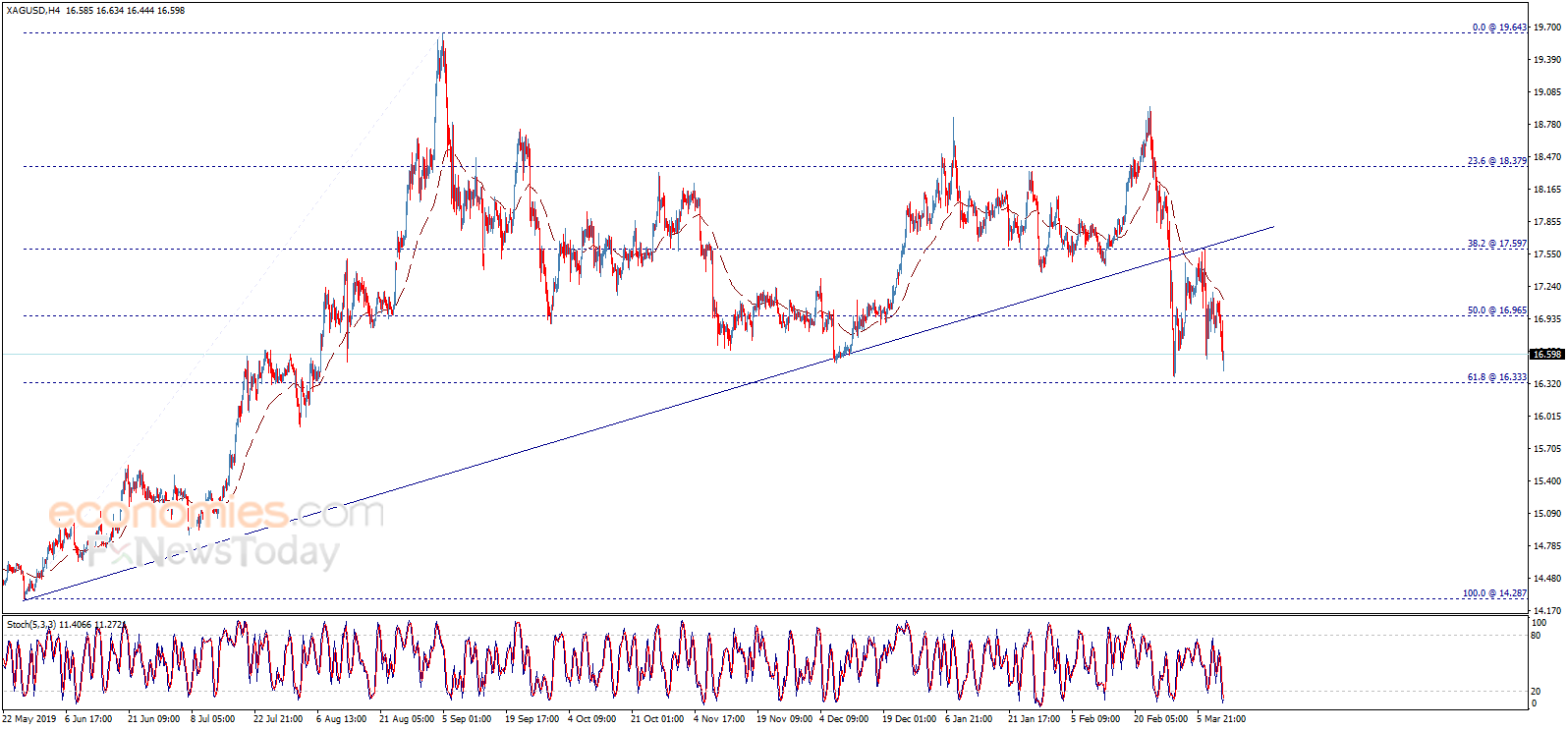Select the 14.785 price axis value

coord(1547,546)
